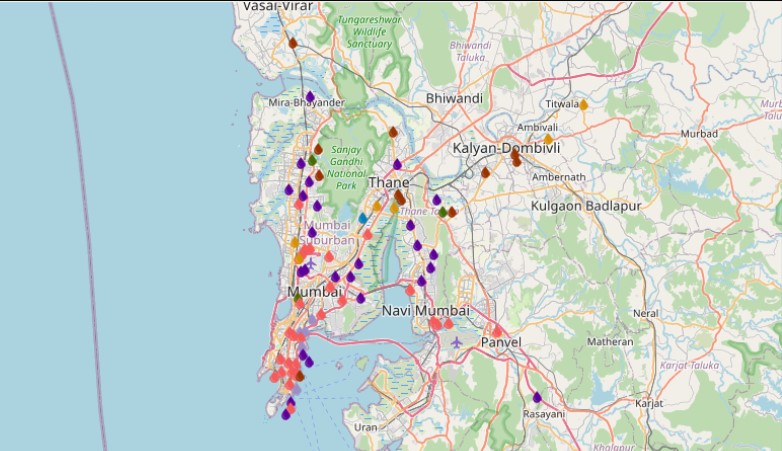Select the orange marker below Ambivali

(548, 139)
